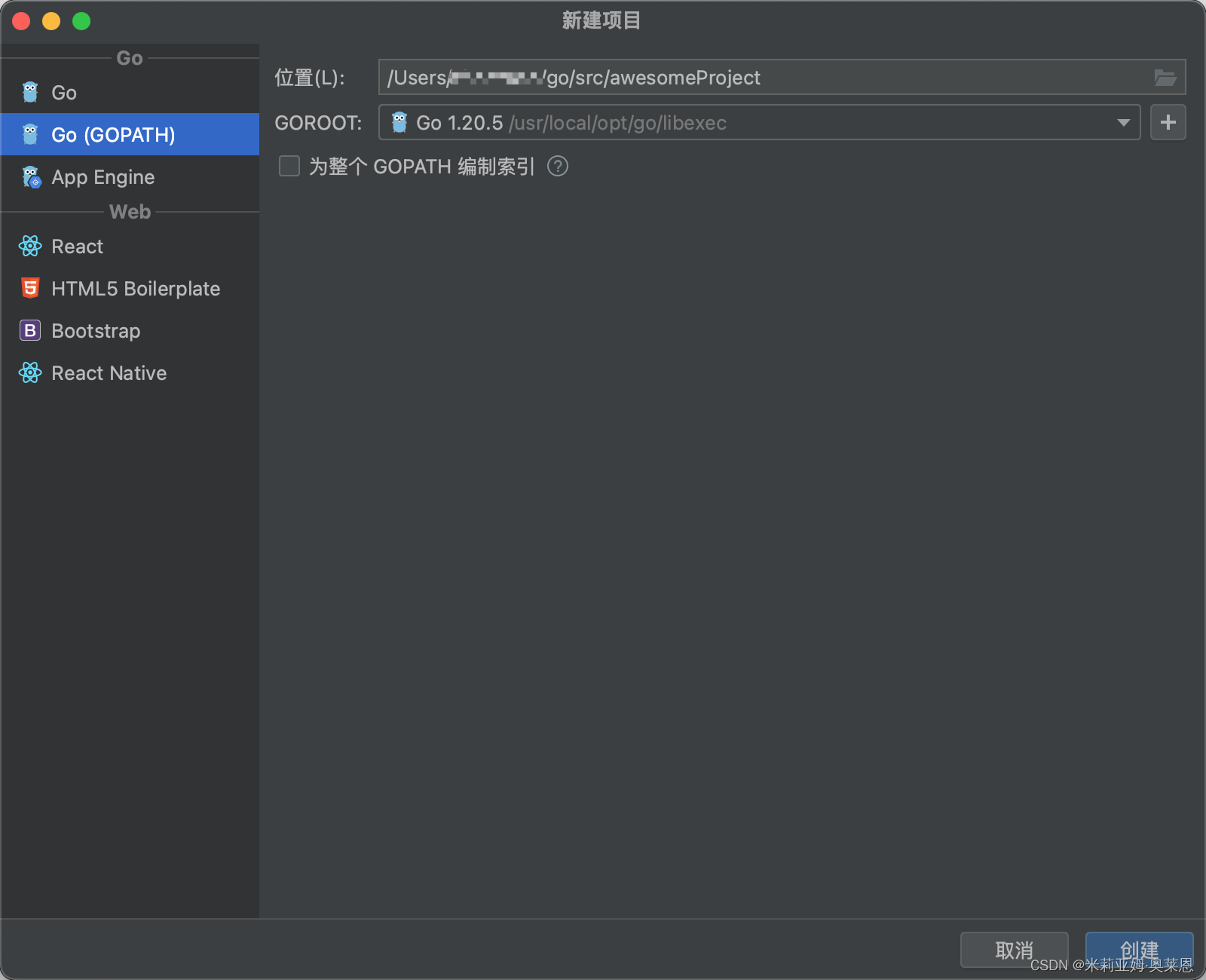Switch to the plain Go project type
The height and width of the screenshot is (980, 1206).
click(63, 92)
